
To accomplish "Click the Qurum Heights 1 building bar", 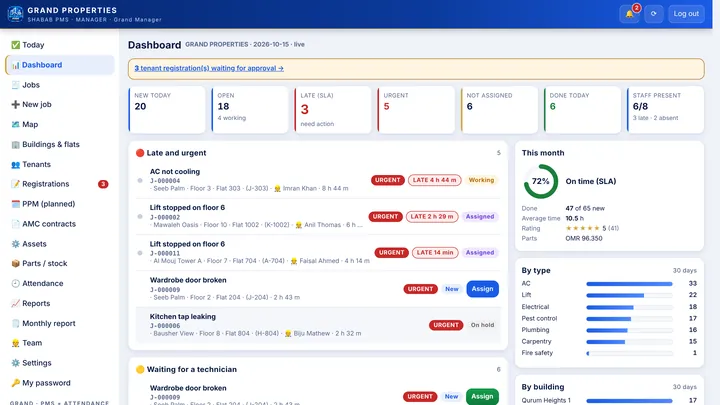I will 629,401.
